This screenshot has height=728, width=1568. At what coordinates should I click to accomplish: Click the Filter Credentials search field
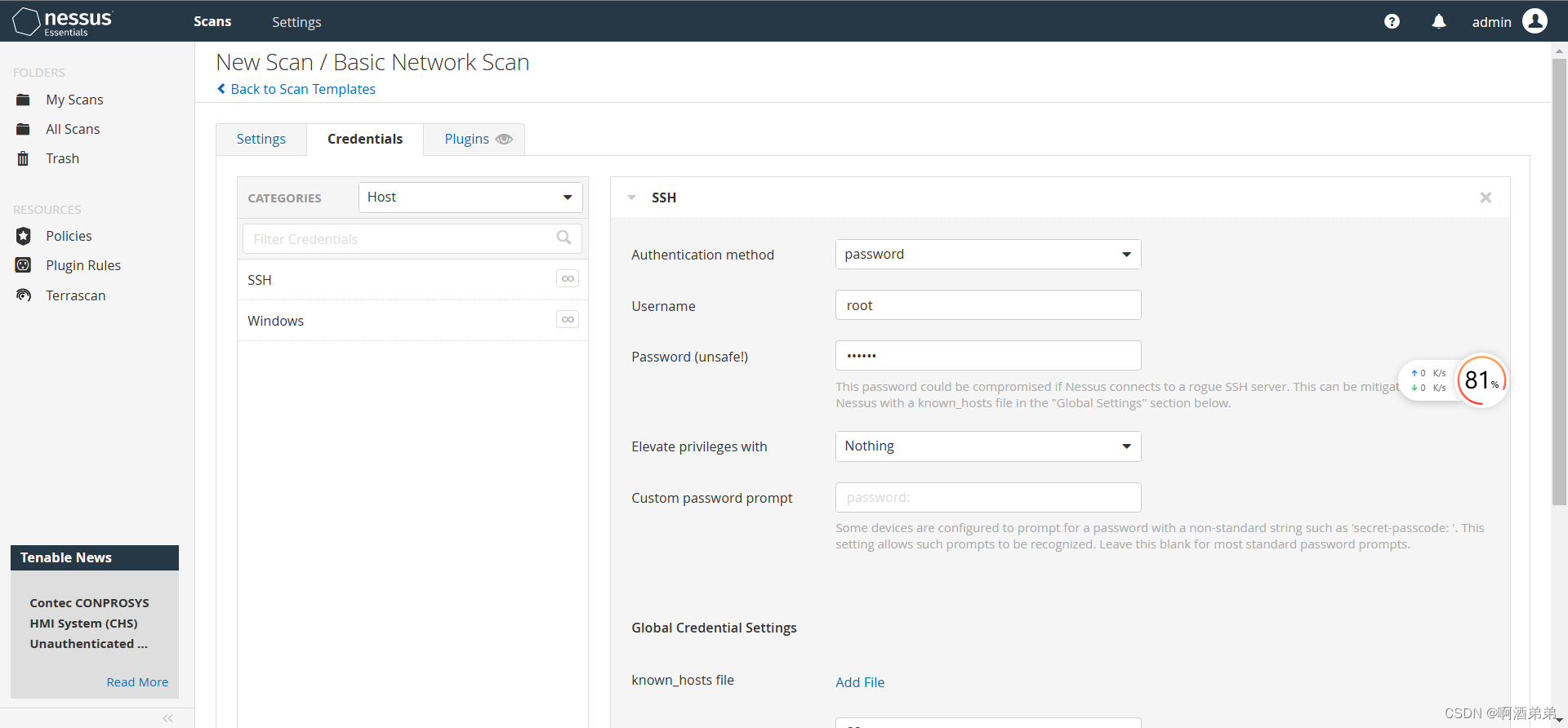tap(412, 238)
